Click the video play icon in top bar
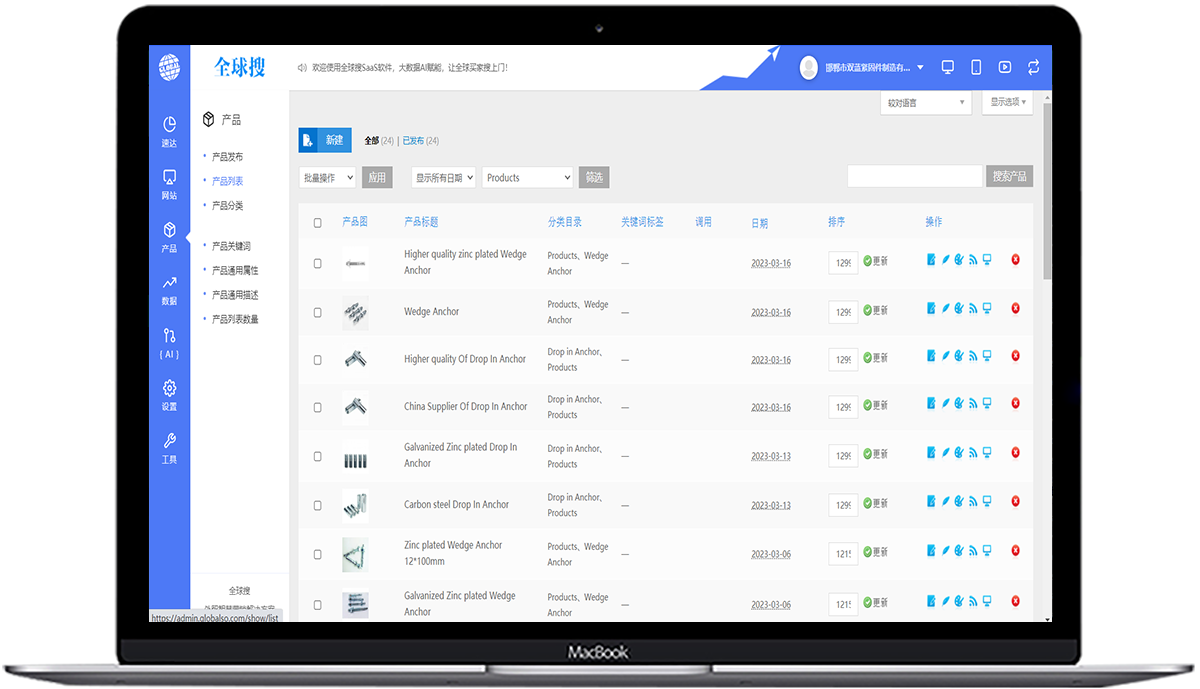 [1005, 67]
